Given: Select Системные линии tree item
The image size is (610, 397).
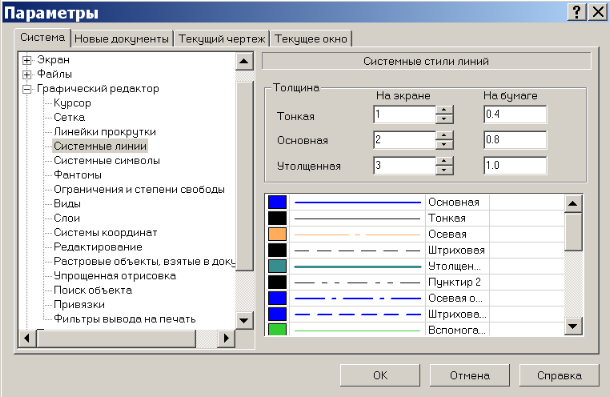Looking at the screenshot, I should click(x=100, y=146).
